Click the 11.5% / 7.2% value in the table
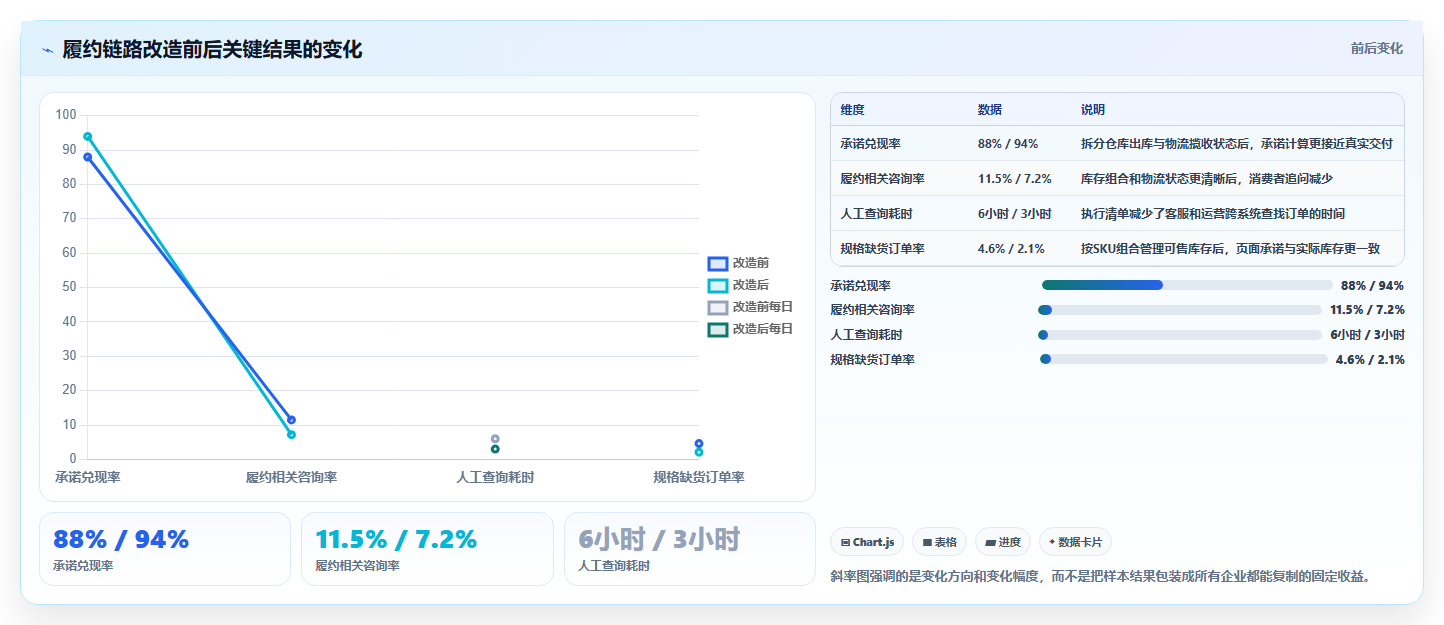Screen dimensions: 1444x625 1015,179
